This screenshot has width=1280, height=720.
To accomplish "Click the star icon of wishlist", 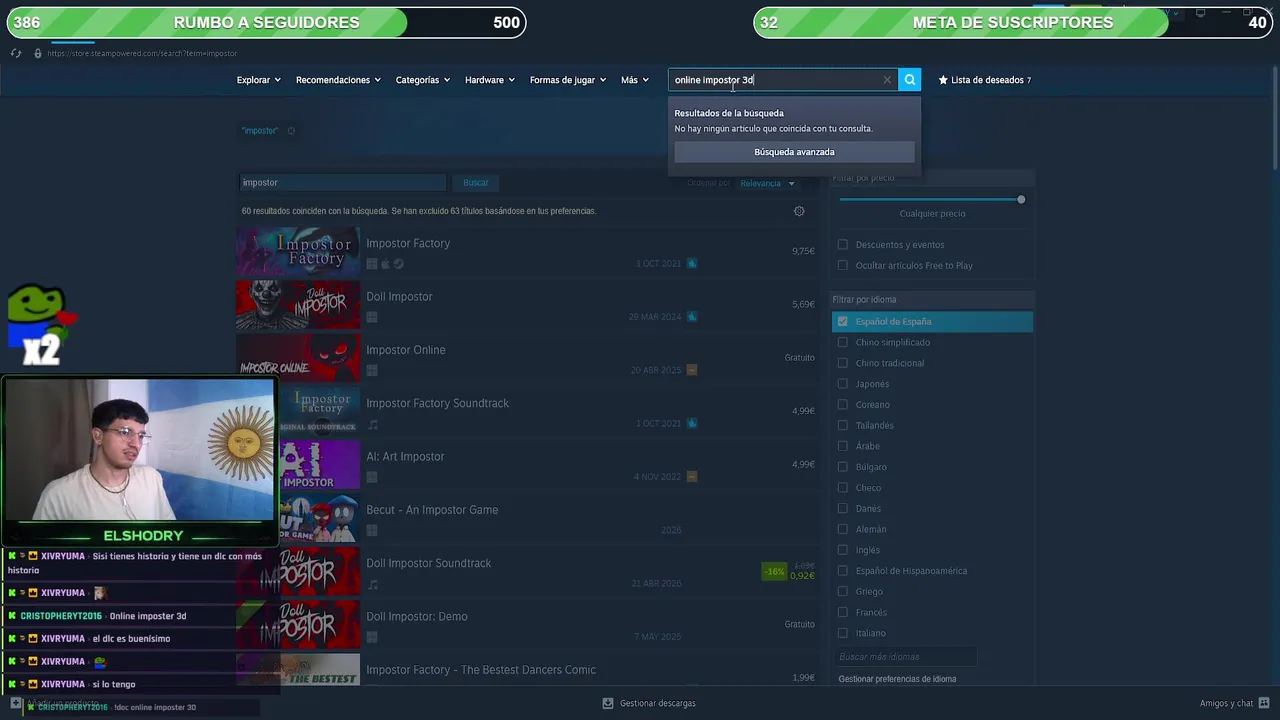I will click(x=943, y=80).
